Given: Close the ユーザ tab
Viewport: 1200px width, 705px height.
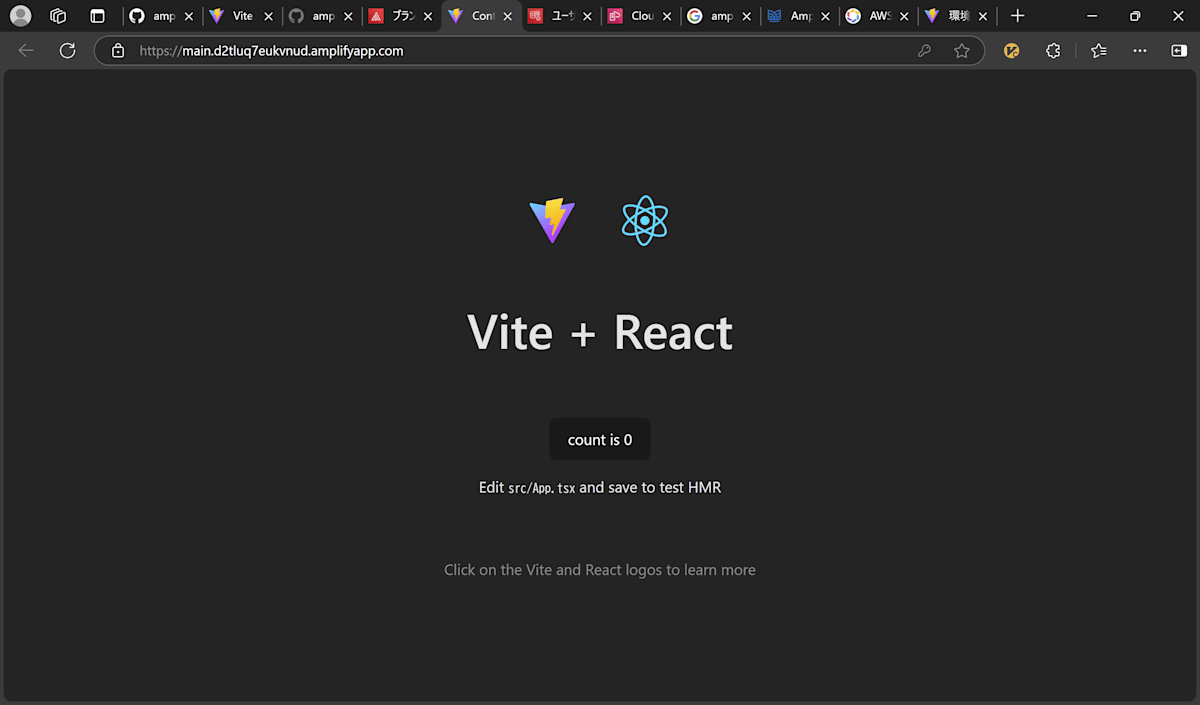Looking at the screenshot, I should pos(587,16).
